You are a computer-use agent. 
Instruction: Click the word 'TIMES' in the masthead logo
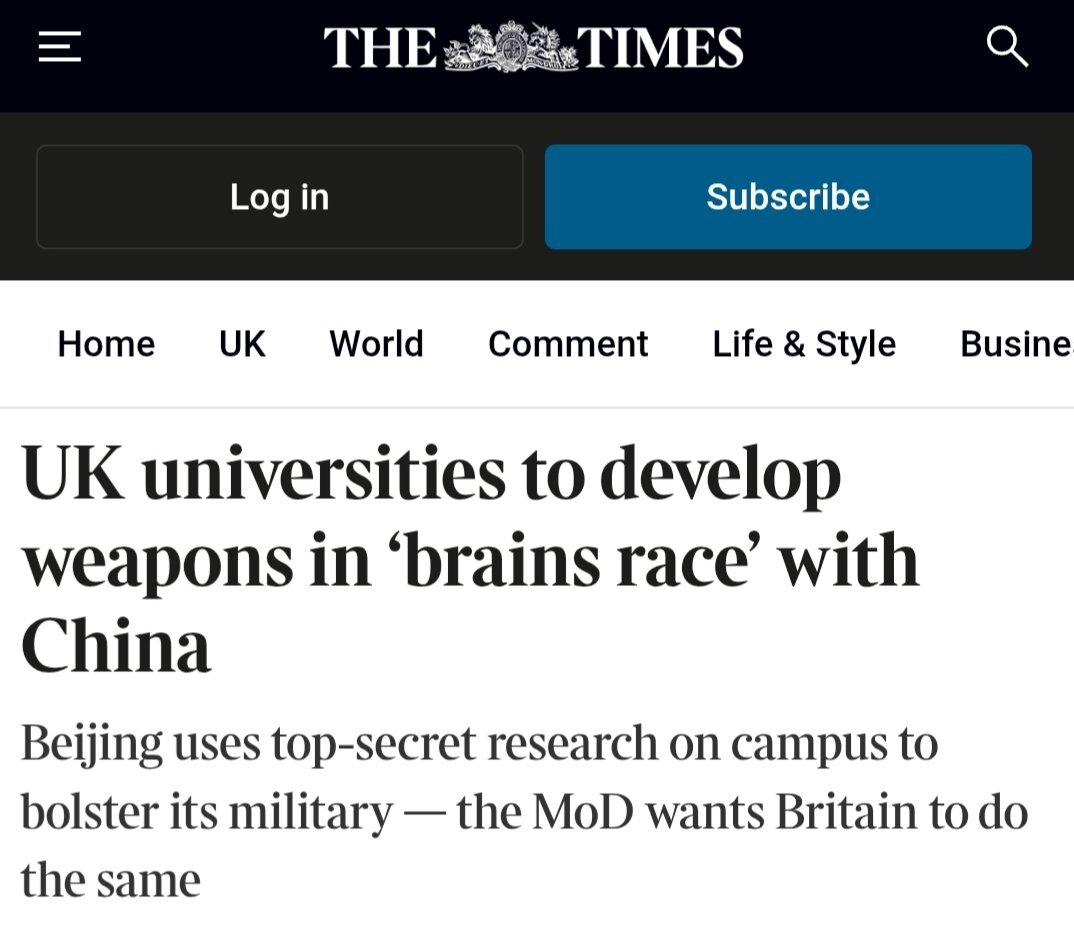(660, 48)
